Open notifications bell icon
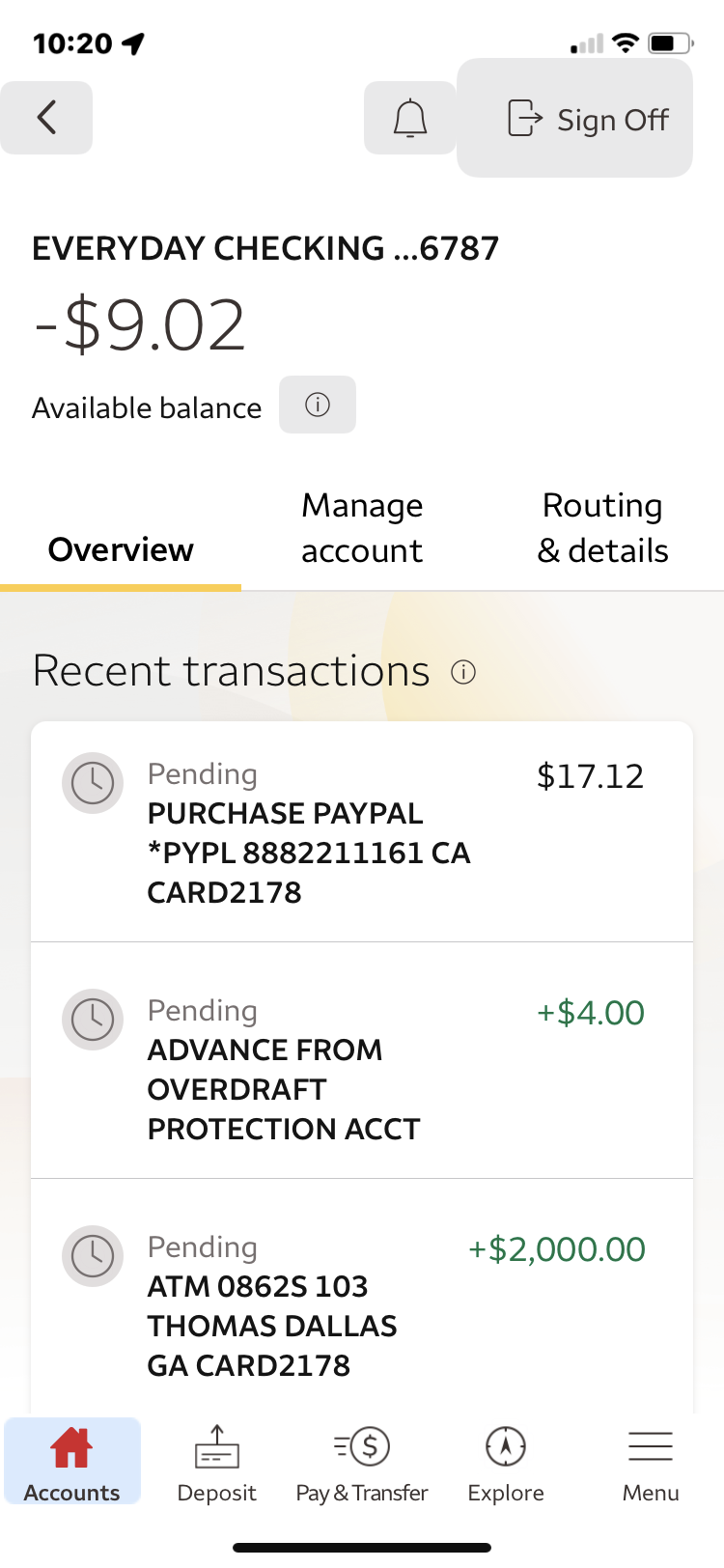The image size is (724, 1568). coord(409,118)
